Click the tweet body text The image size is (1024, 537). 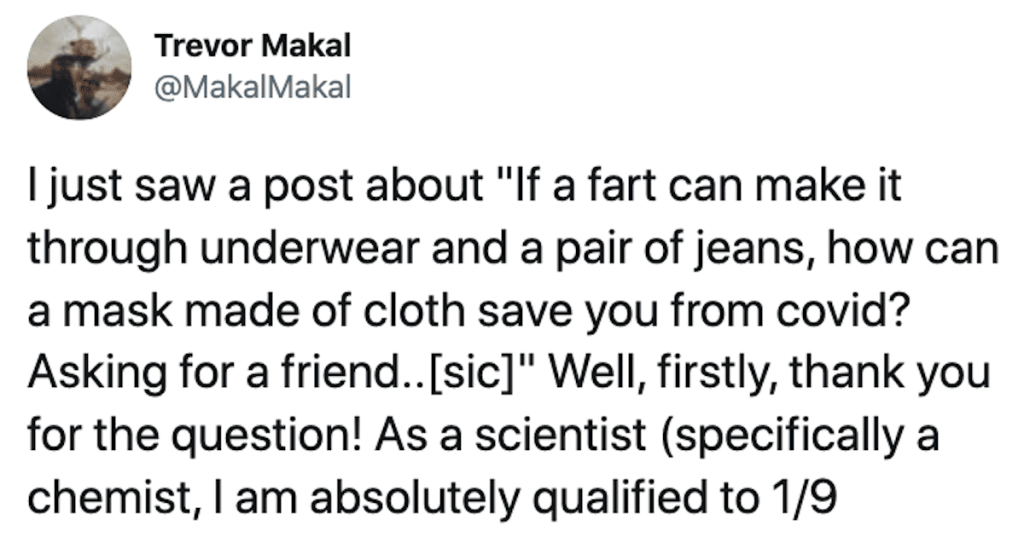coord(513,341)
